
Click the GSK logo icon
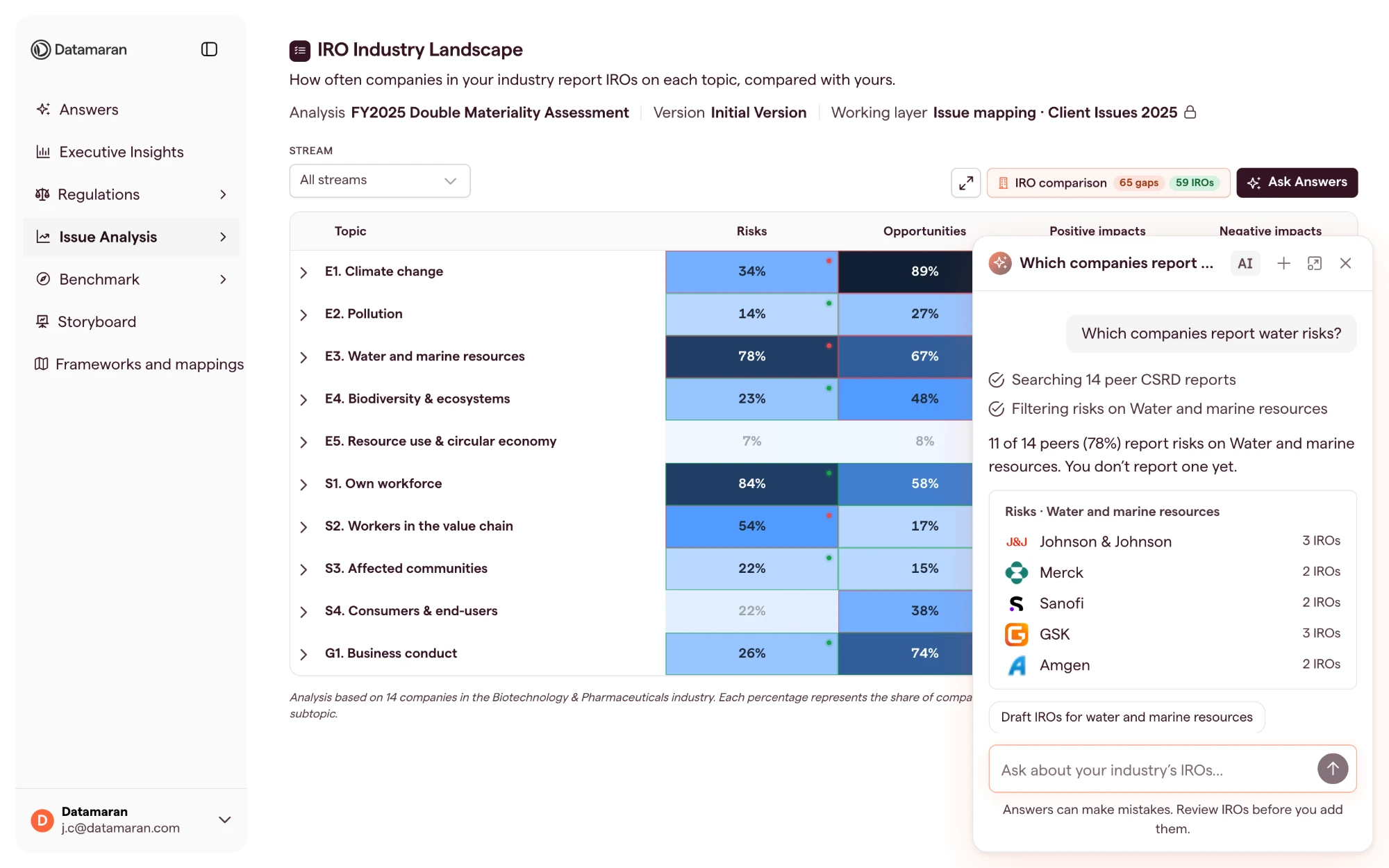[1017, 634]
